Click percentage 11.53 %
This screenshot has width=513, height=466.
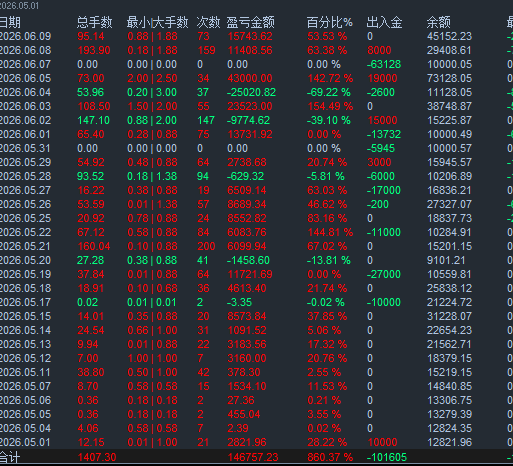coord(327,386)
